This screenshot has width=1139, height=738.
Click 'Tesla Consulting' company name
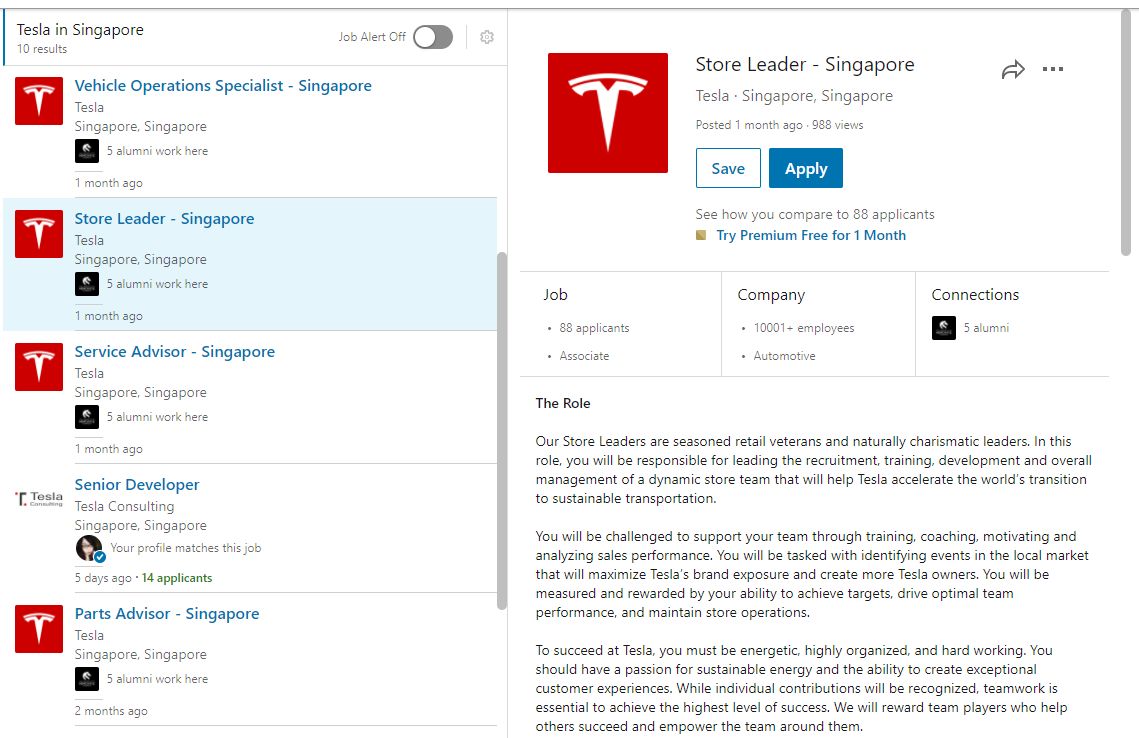124,506
